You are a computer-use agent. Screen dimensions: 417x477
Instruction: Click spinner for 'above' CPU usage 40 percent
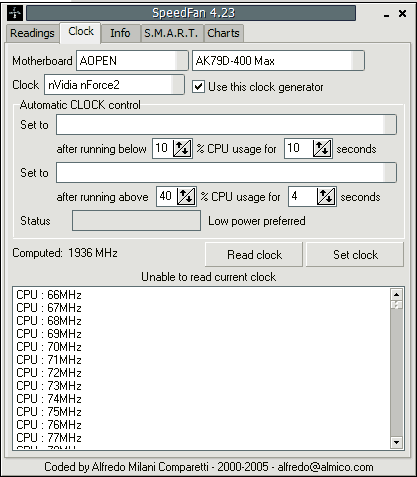[186, 196]
